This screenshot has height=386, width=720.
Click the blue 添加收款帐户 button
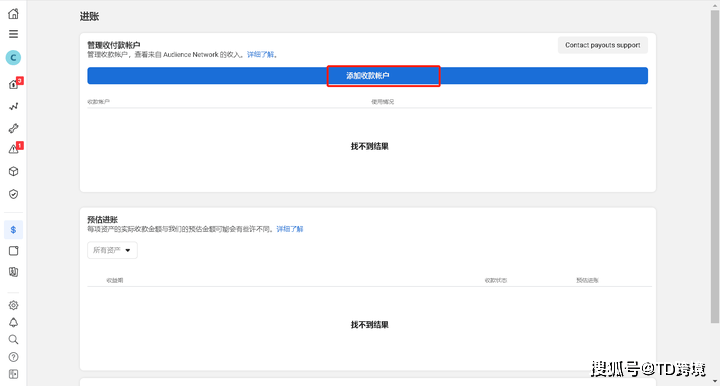pyautogui.click(x=367, y=76)
